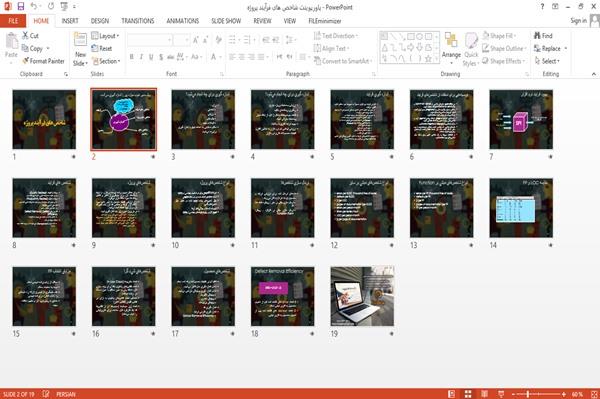600x399 pixels.
Task: Open the Arrange tool in Drawing group
Action: pos(451,48)
